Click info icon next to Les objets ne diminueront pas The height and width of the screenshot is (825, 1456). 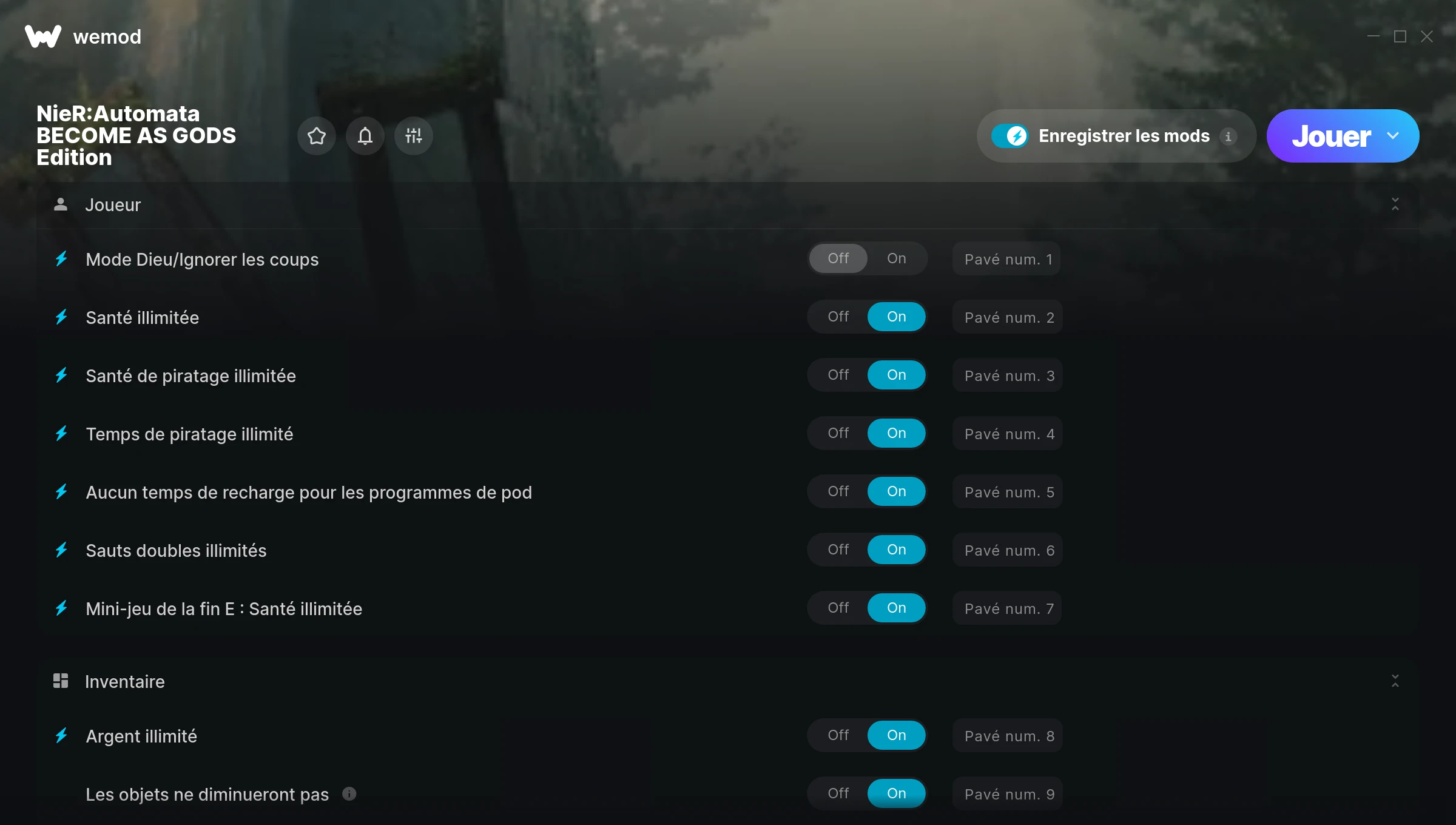tap(349, 793)
